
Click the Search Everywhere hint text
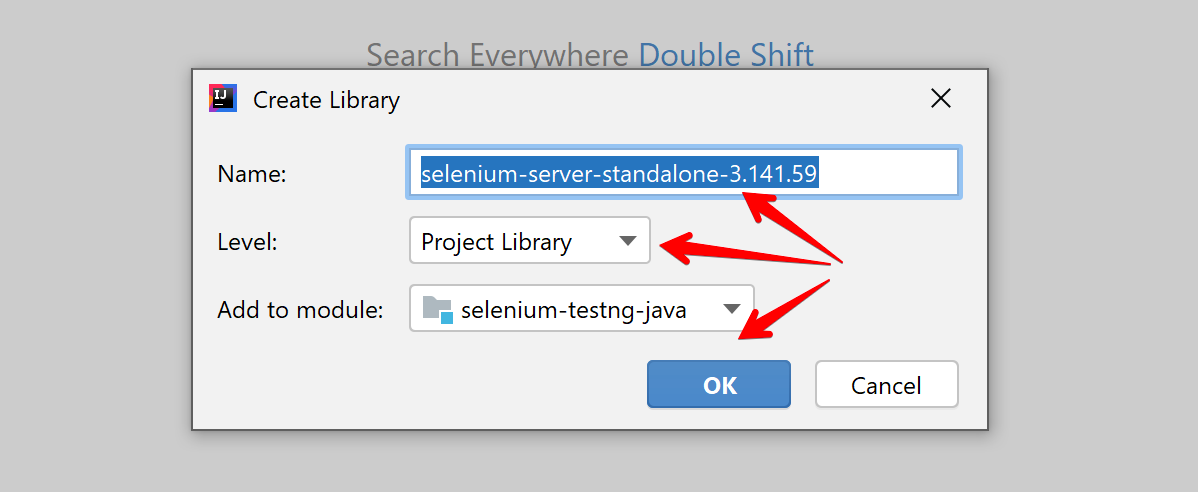pos(500,55)
